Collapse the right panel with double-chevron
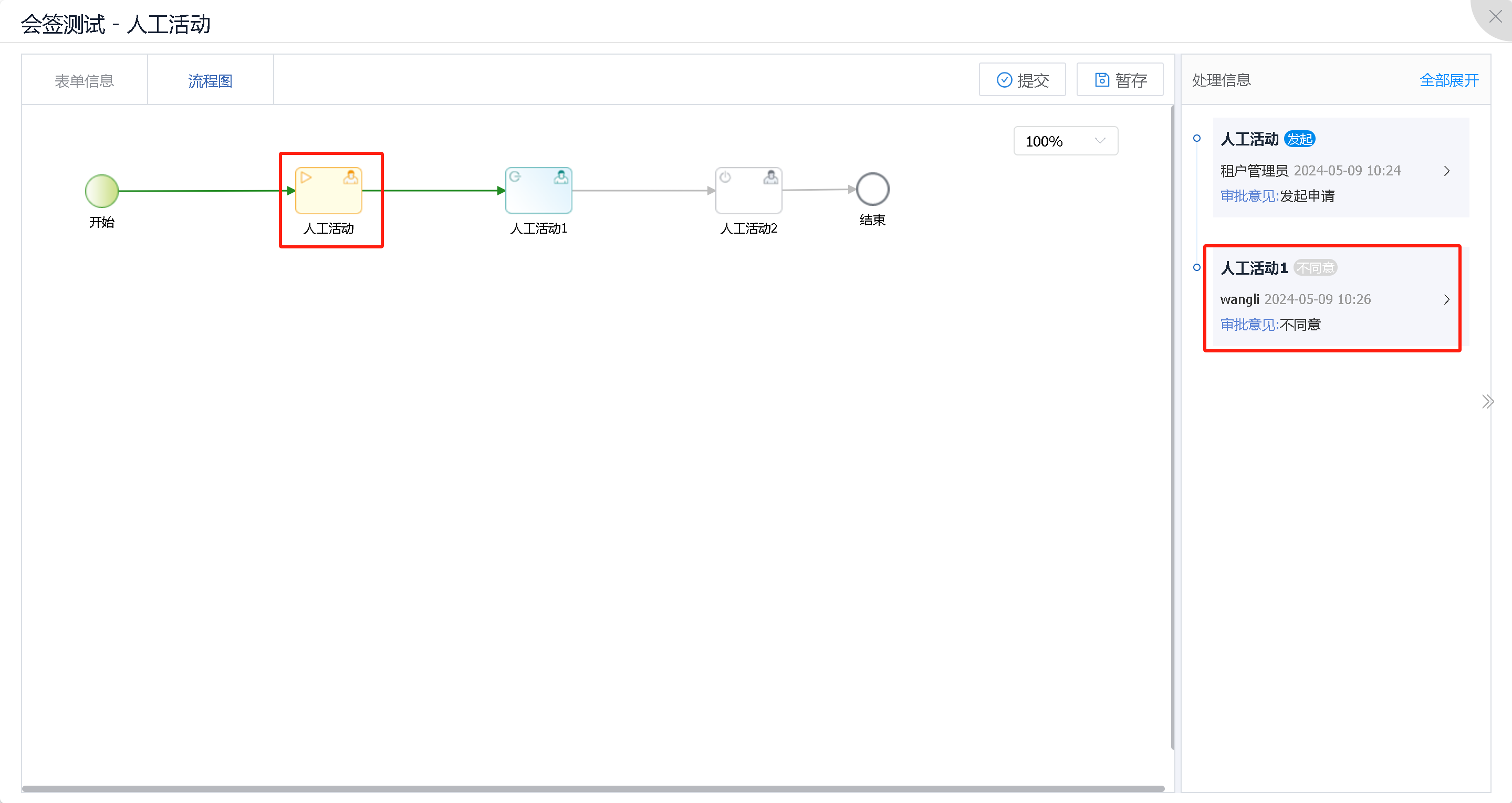Image resolution: width=1512 pixels, height=803 pixels. [x=1487, y=402]
